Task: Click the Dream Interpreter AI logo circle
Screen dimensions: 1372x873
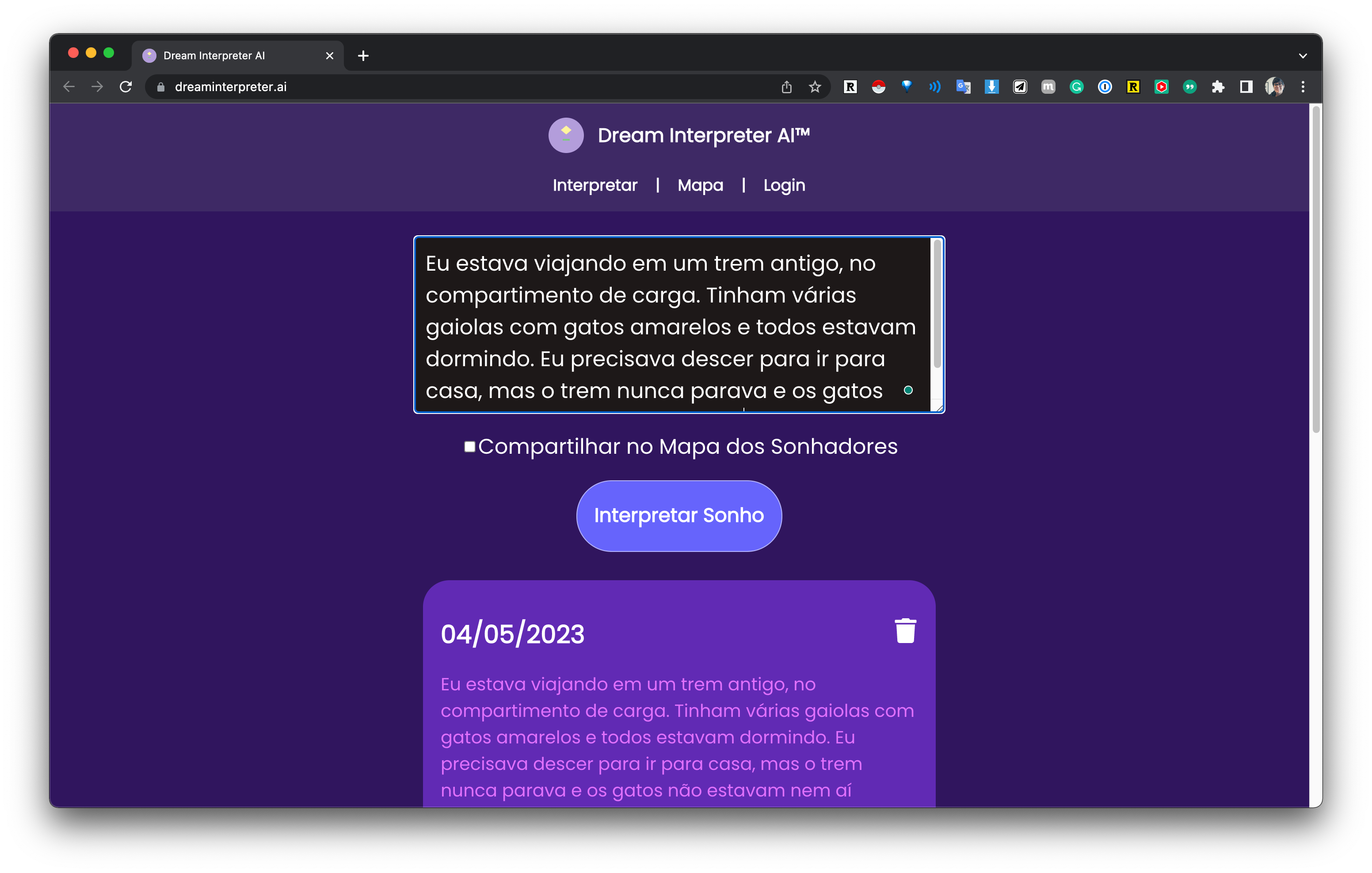Action: click(566, 135)
